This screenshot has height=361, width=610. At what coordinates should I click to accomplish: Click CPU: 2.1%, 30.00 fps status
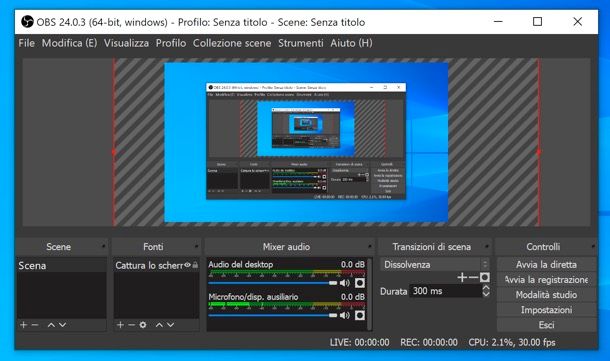tap(512, 342)
